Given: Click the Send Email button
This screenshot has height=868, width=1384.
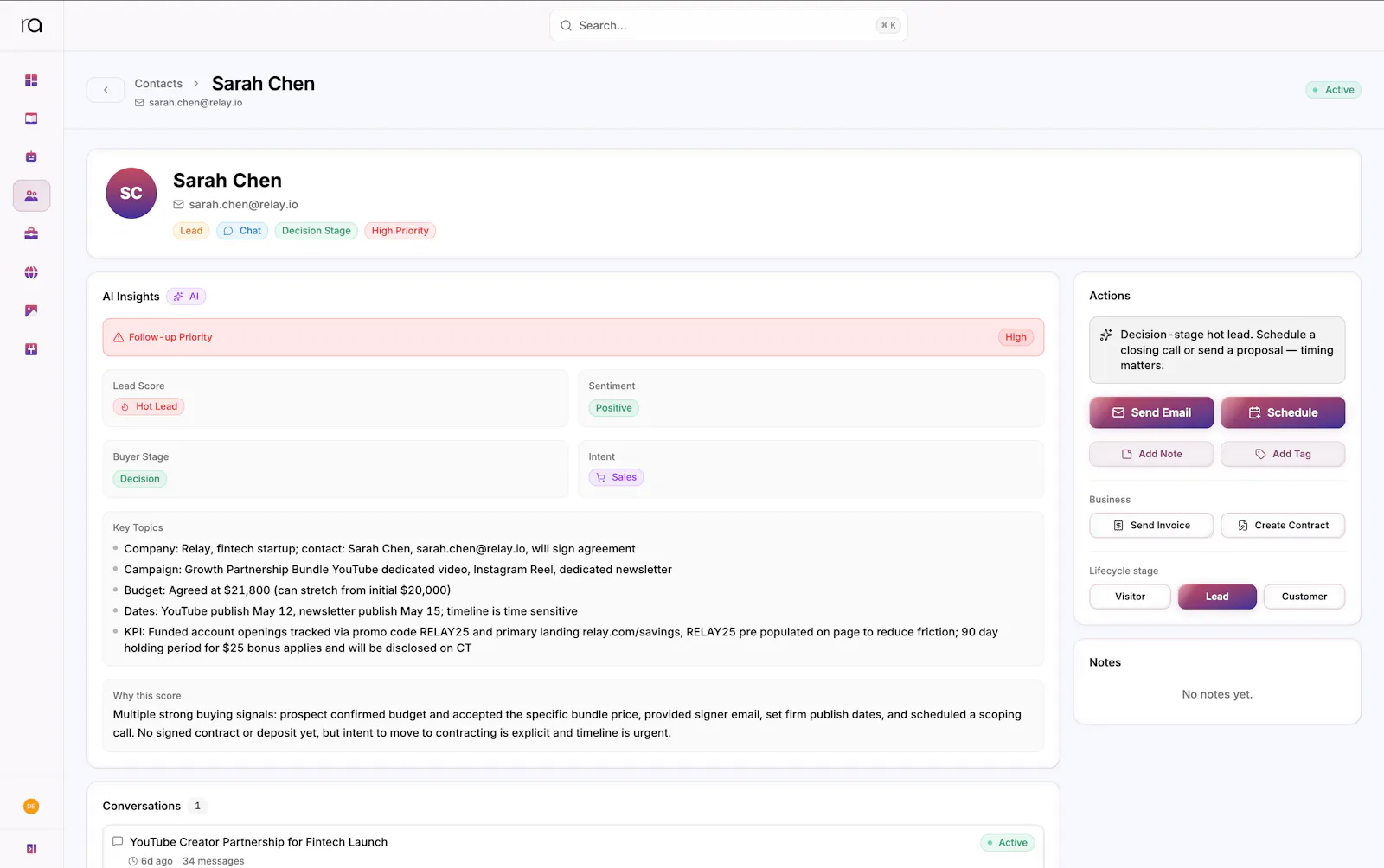Looking at the screenshot, I should 1151,412.
